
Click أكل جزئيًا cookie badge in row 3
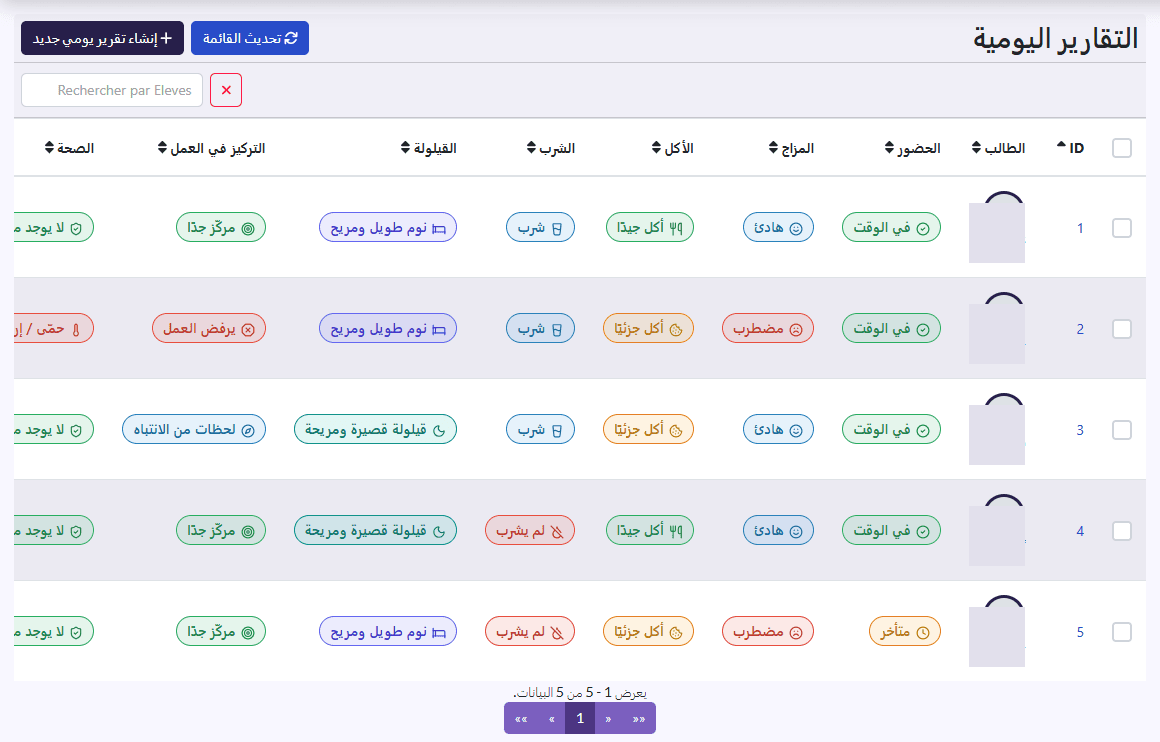648,429
